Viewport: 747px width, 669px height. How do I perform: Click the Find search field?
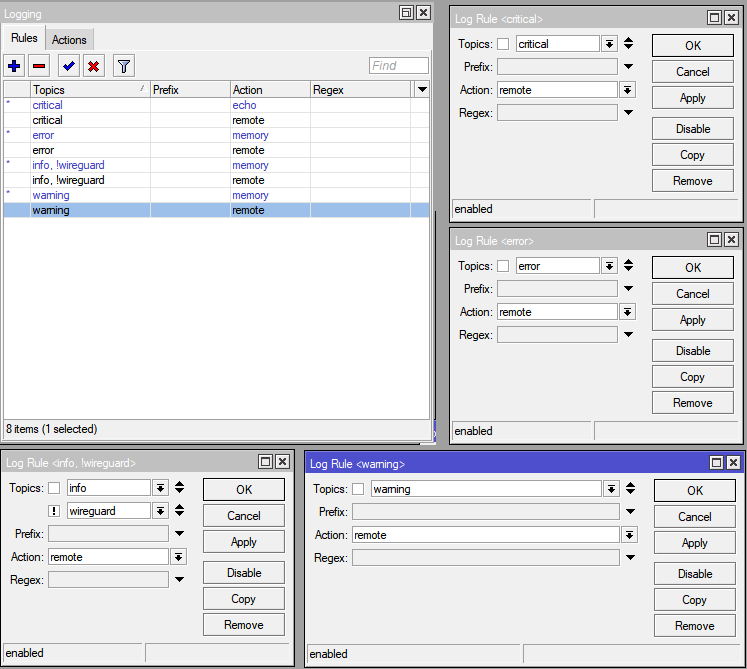(398, 66)
